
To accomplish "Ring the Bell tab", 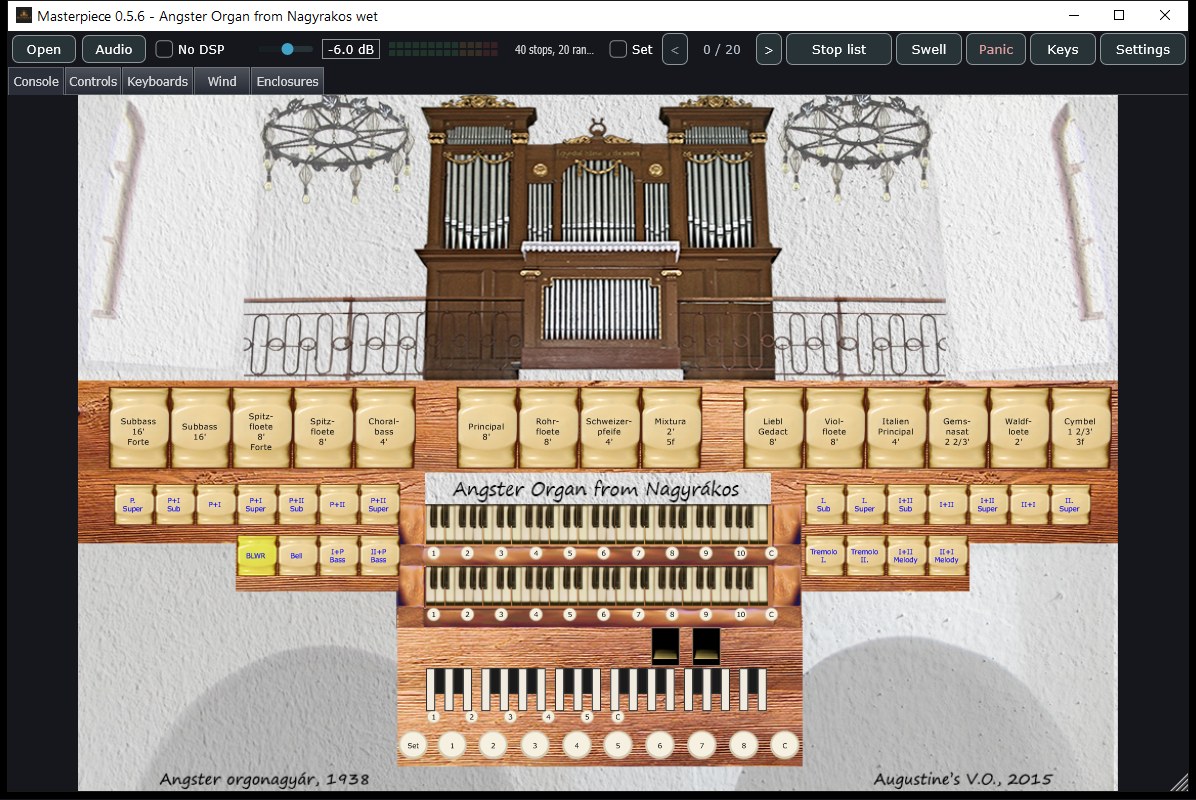I will 297,556.
